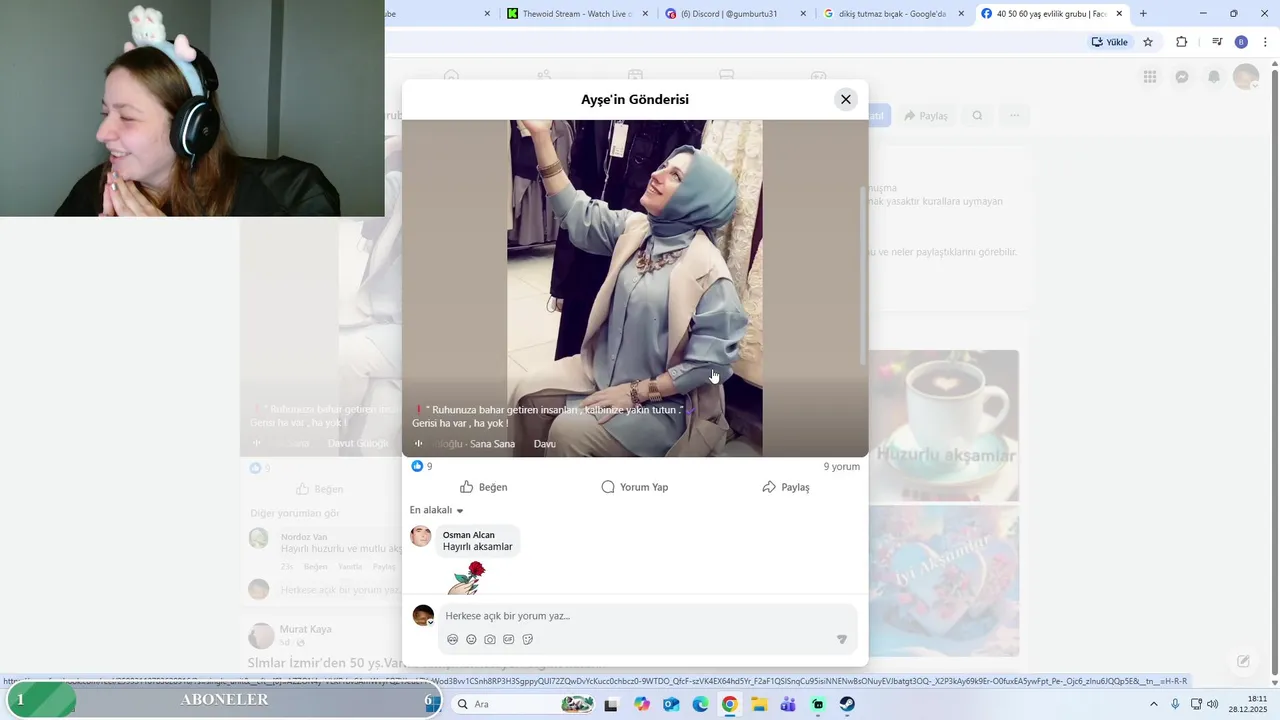Add a GIF to the comment
This screenshot has width=1280, height=720.
pyautogui.click(x=509, y=639)
